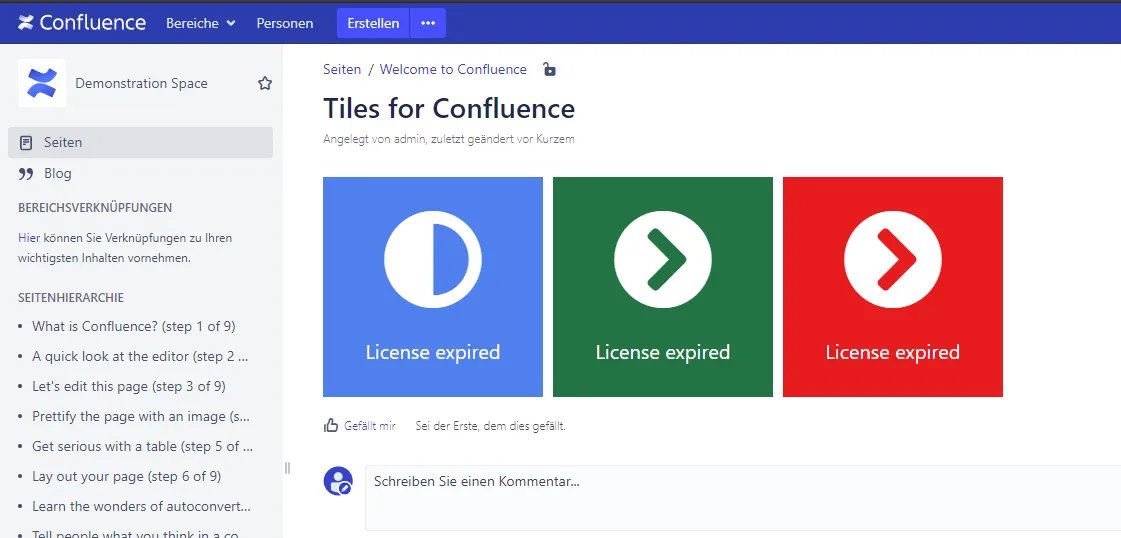The image size is (1121, 538).
Task: Click the Hier link under Bereichsverknüpfungen
Action: click(x=29, y=238)
